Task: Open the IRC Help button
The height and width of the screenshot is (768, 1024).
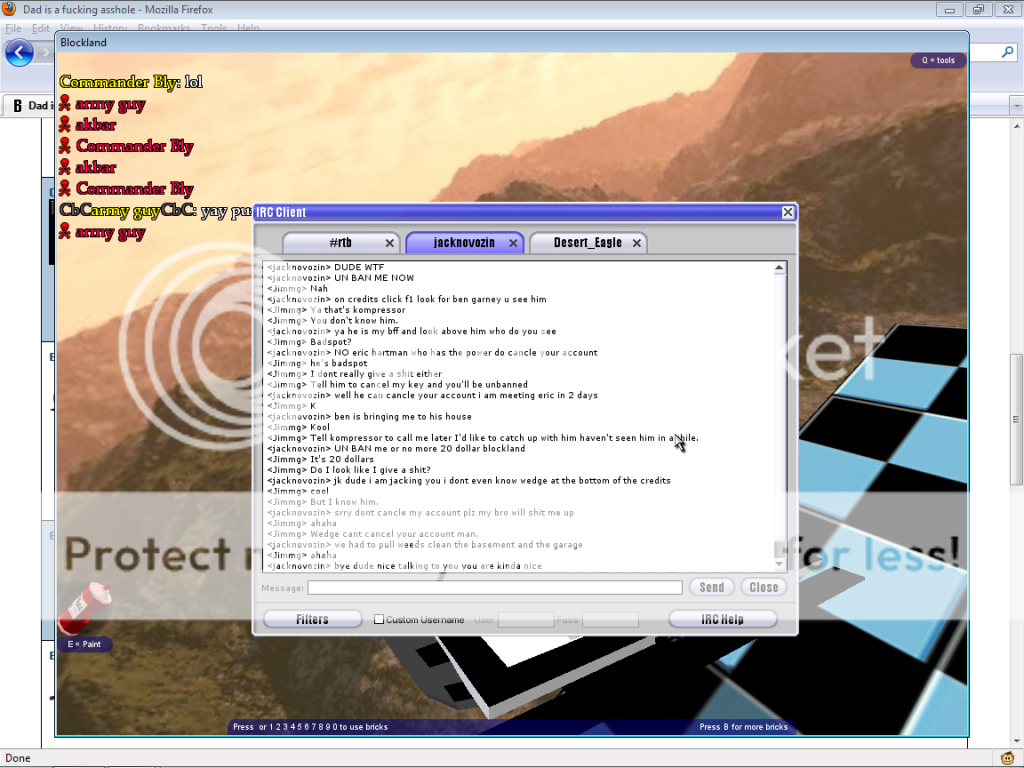Action: [722, 620]
